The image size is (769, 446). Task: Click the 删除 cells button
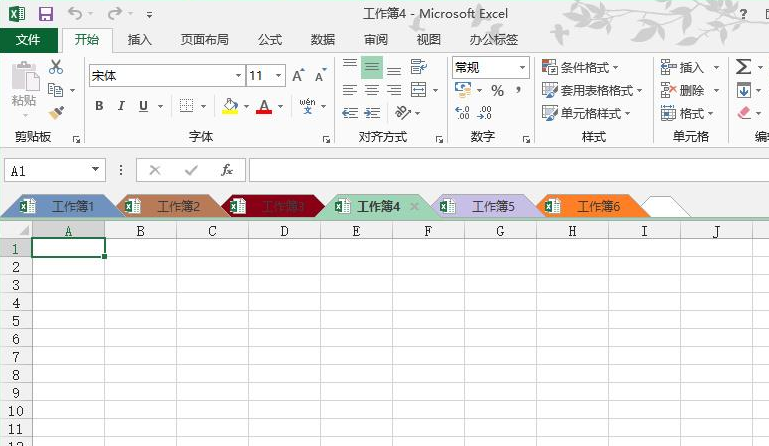(x=683, y=90)
